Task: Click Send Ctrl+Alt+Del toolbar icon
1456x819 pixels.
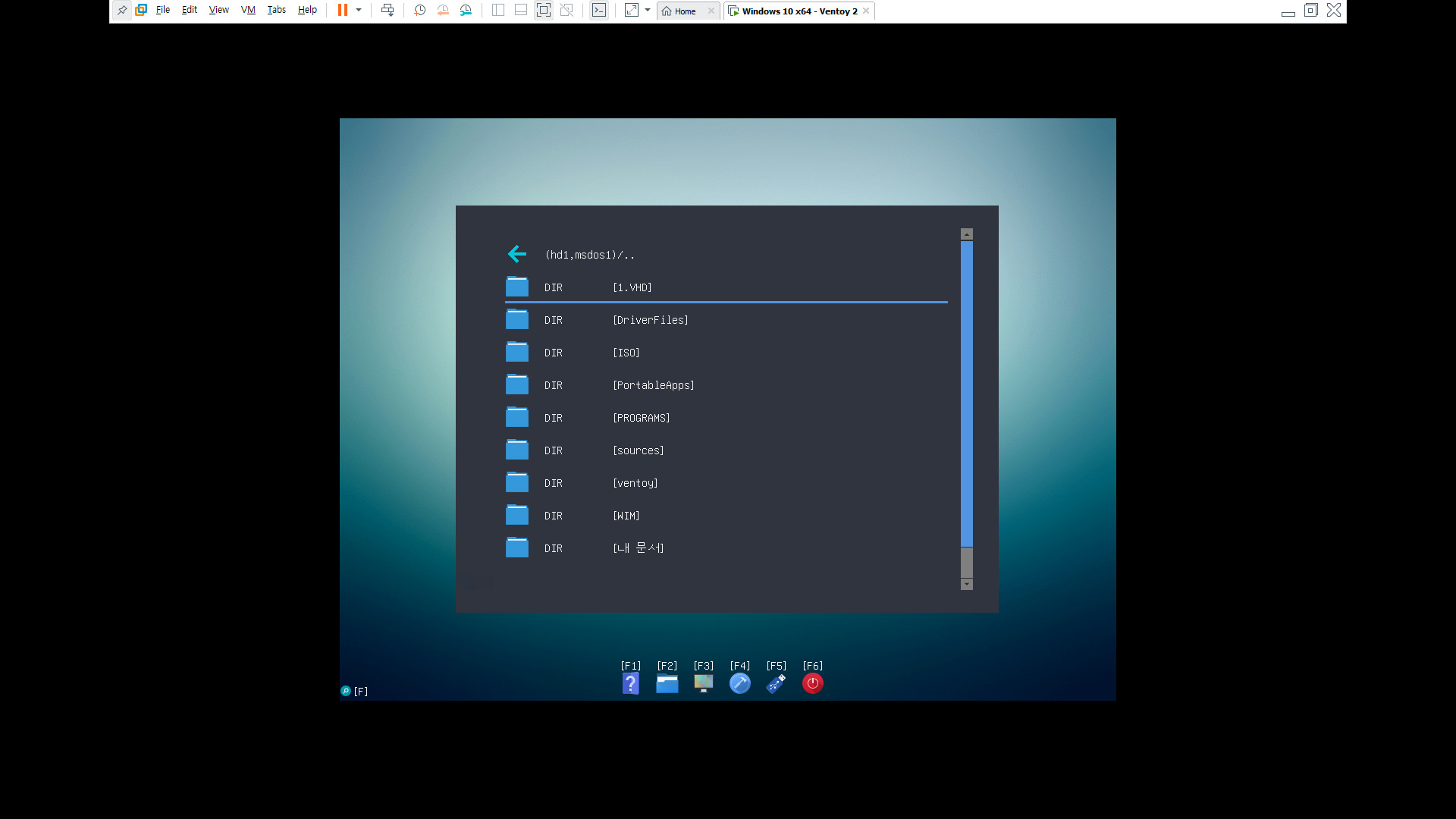Action: pyautogui.click(x=388, y=11)
